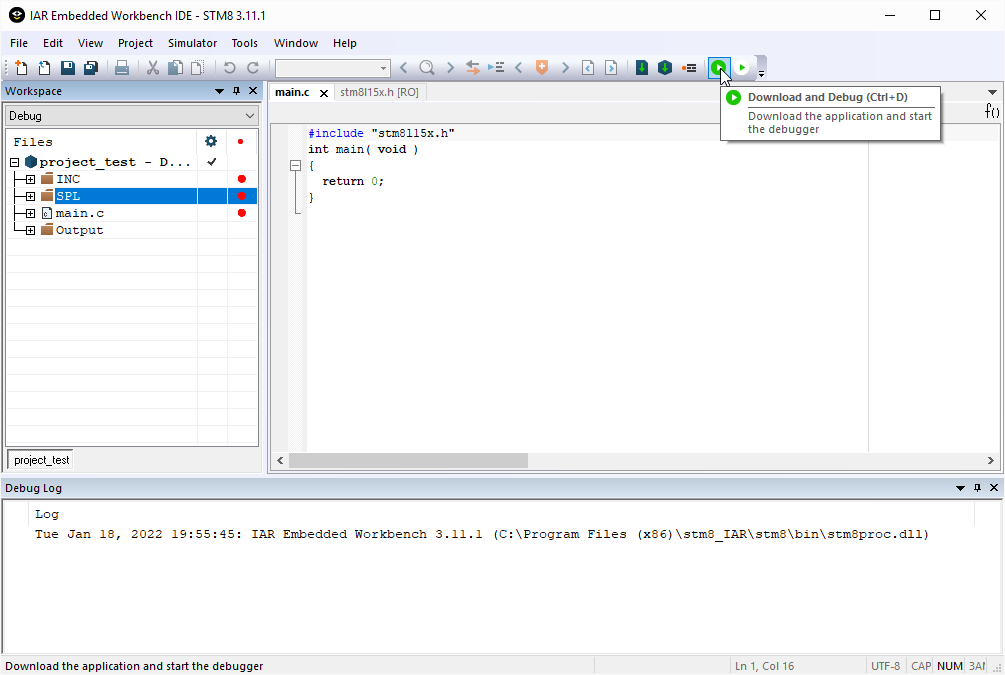The width and height of the screenshot is (1005, 675).
Task: Open the Debug configuration dropdown
Action: click(249, 115)
